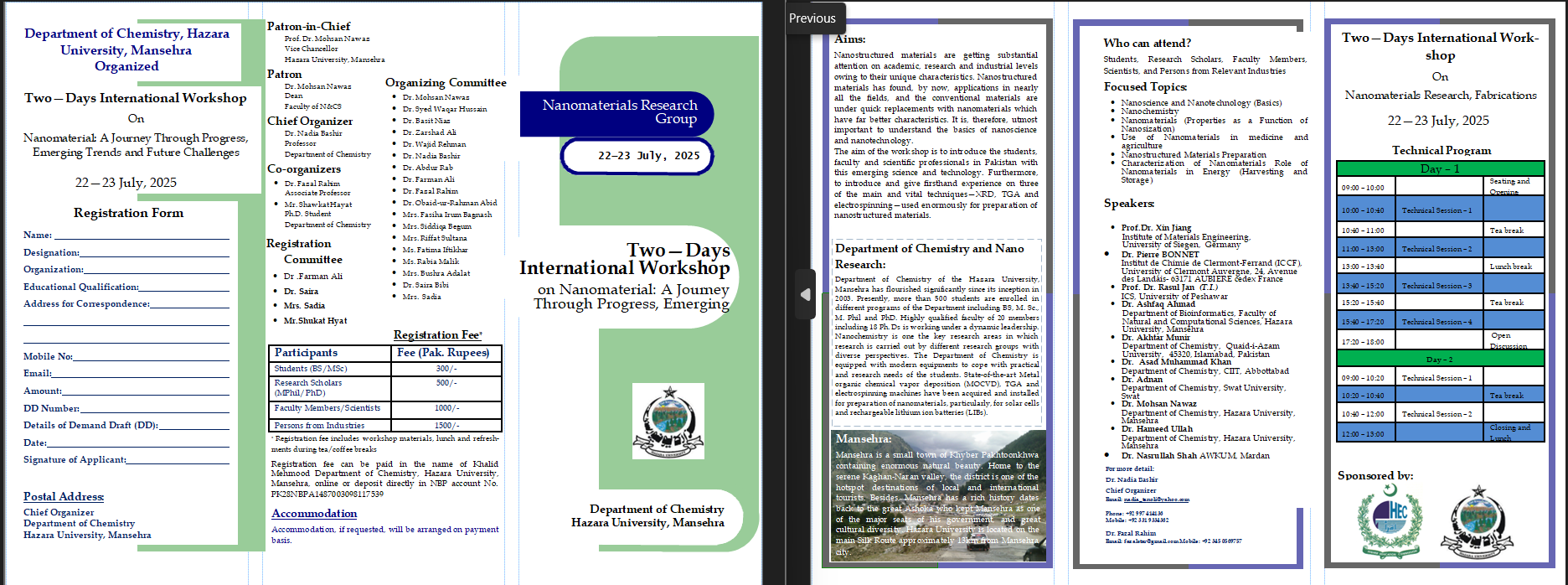
Task: Select the 'Registration Form' heading
Action: [x=128, y=213]
